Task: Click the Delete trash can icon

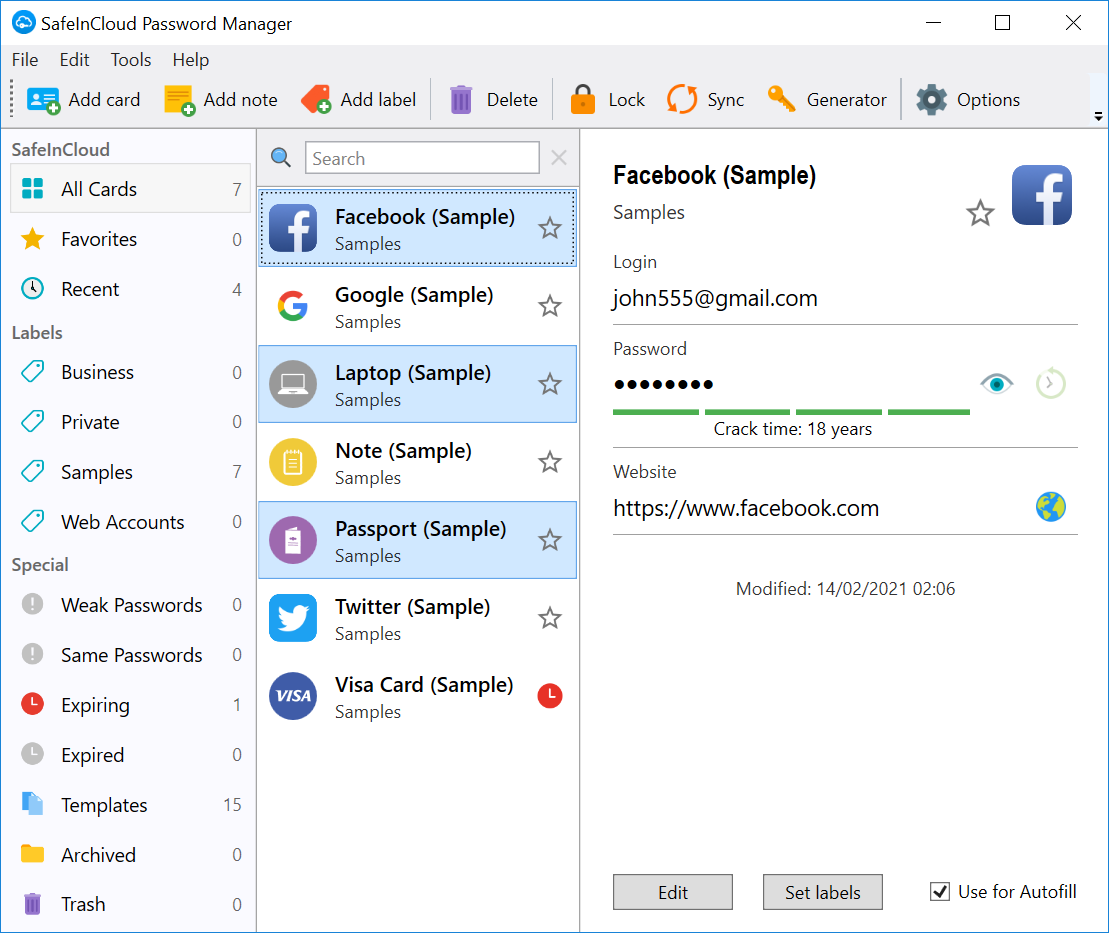Action: (x=460, y=100)
